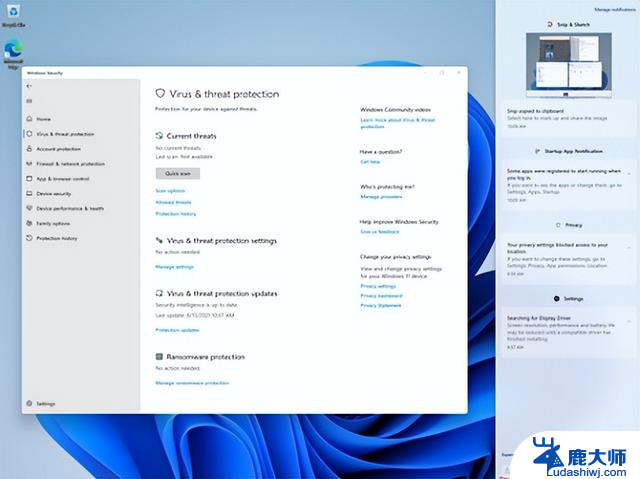Viewport: 640px width, 479px height.
Task: Click the Snip & Sketch notification header
Action: 569,24
